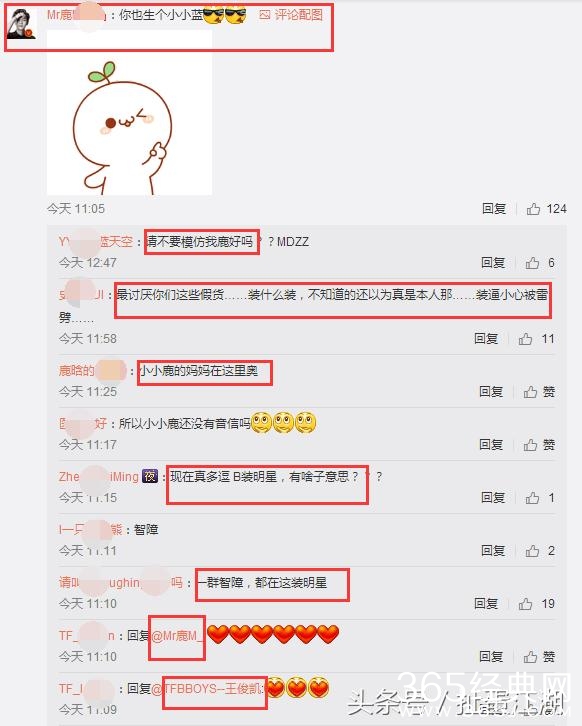
Task: Reply to the 11:25 小小鹿 comment
Action: (491, 392)
